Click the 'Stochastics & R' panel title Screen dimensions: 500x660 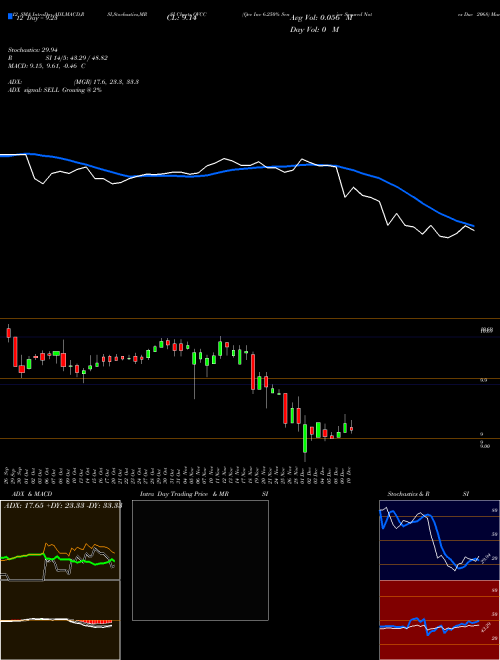(408, 494)
